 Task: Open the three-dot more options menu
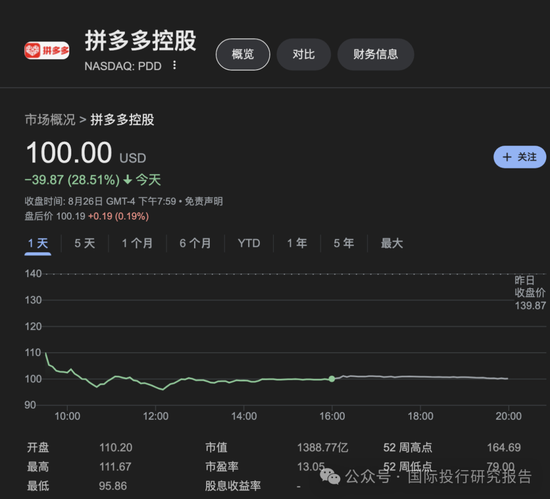coord(174,65)
